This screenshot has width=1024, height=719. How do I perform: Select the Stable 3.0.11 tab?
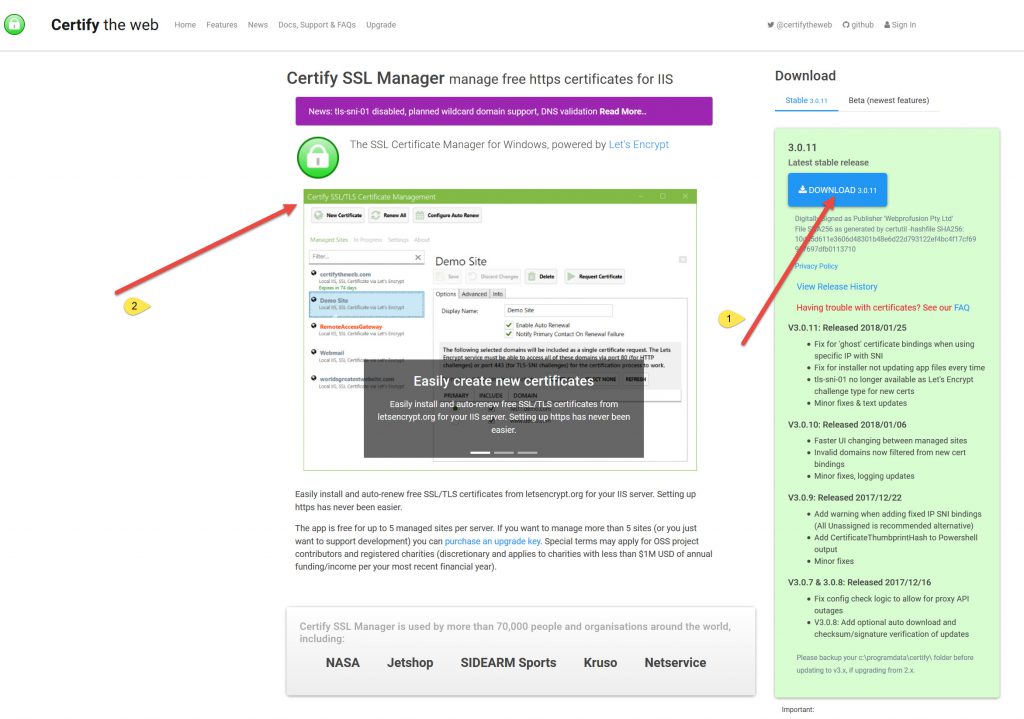pos(806,100)
